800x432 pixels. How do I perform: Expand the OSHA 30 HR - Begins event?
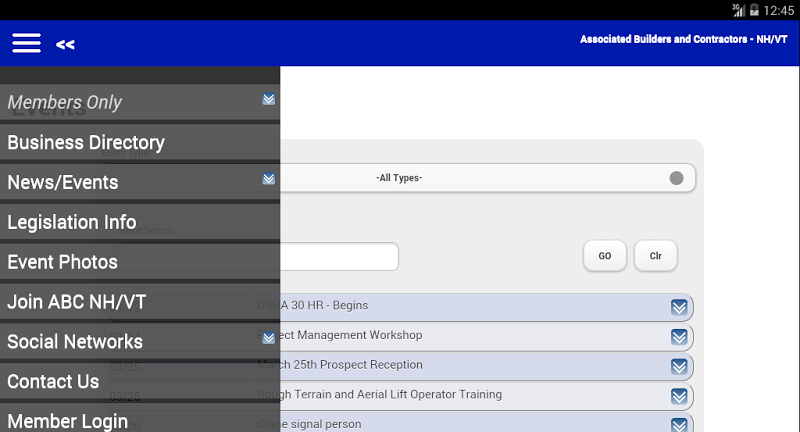(679, 307)
